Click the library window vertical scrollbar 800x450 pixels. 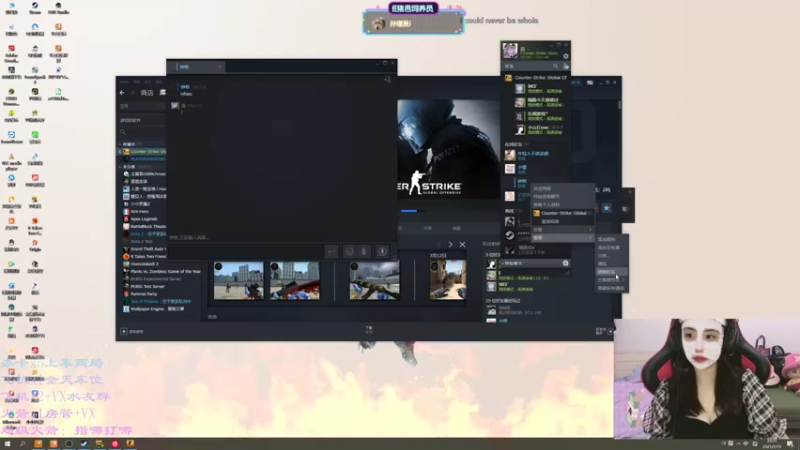click(x=619, y=105)
